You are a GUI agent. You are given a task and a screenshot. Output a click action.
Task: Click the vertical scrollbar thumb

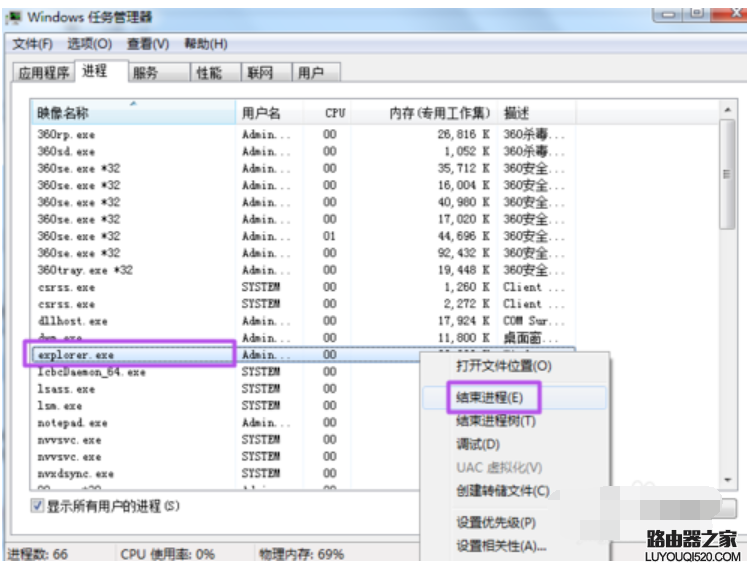(727, 174)
